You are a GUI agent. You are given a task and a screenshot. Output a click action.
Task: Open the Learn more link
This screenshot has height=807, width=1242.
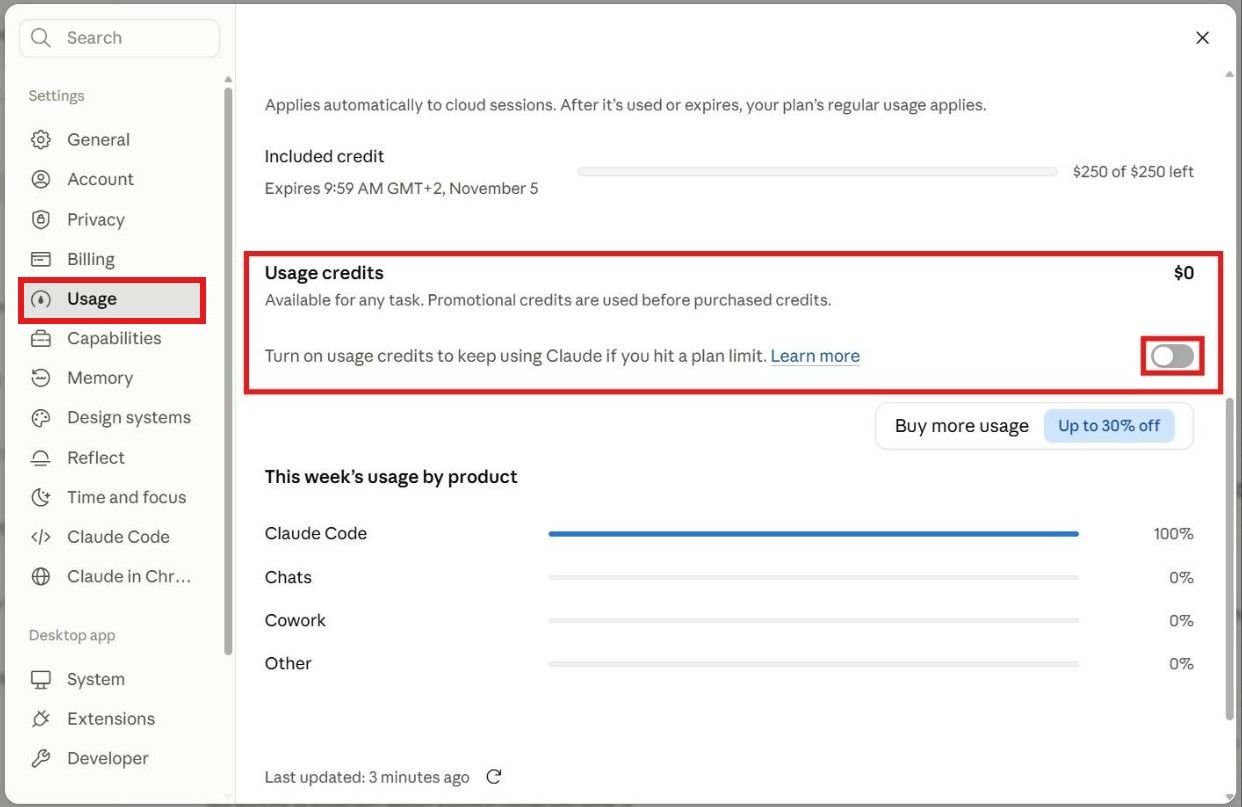pos(815,356)
